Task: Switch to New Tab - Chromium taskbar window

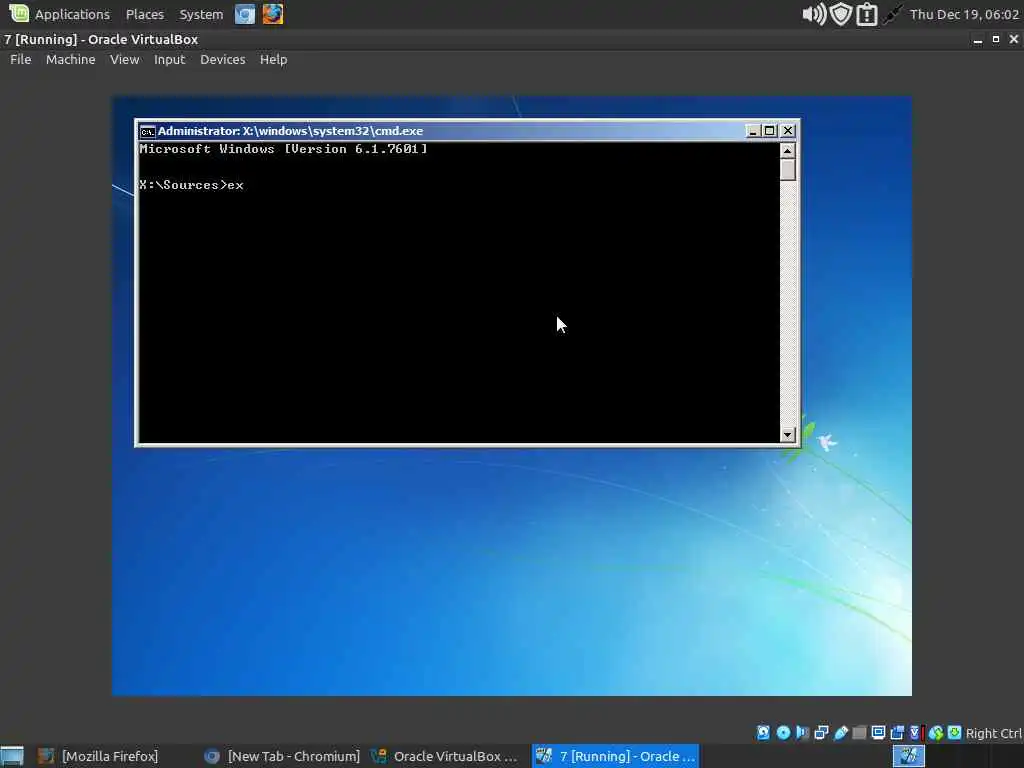Action: click(x=282, y=756)
